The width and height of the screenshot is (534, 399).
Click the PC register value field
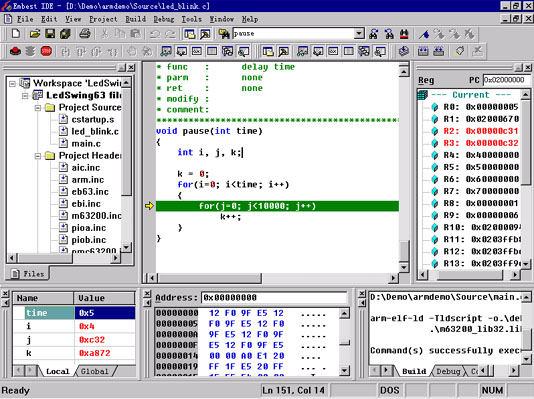[x=506, y=80]
